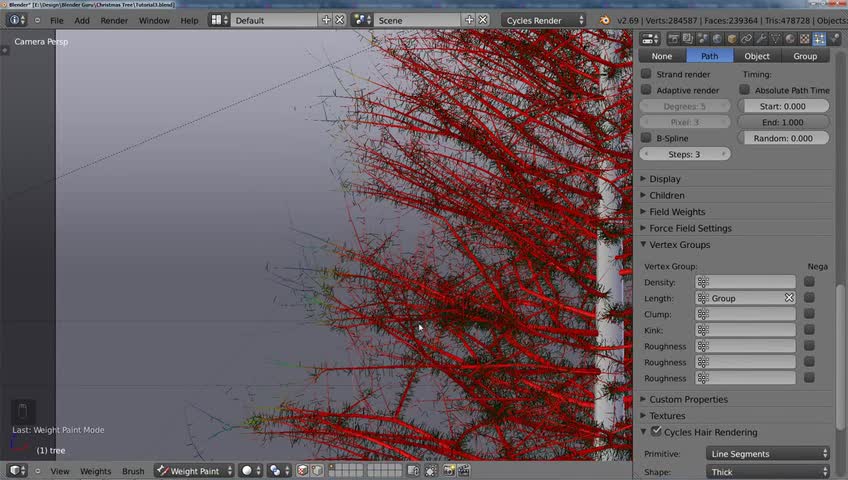Open the Cycles Render engine dropdown
The width and height of the screenshot is (848, 480).
click(x=544, y=20)
